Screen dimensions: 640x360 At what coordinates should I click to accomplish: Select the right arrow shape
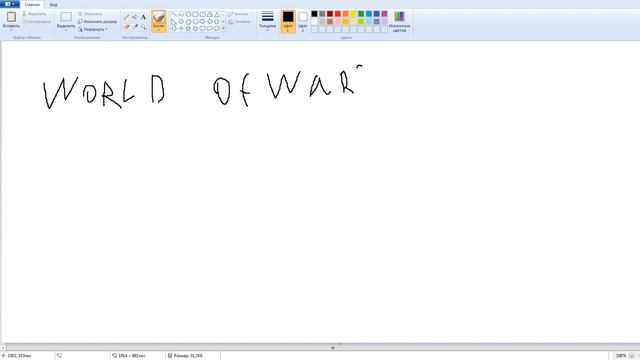point(202,22)
